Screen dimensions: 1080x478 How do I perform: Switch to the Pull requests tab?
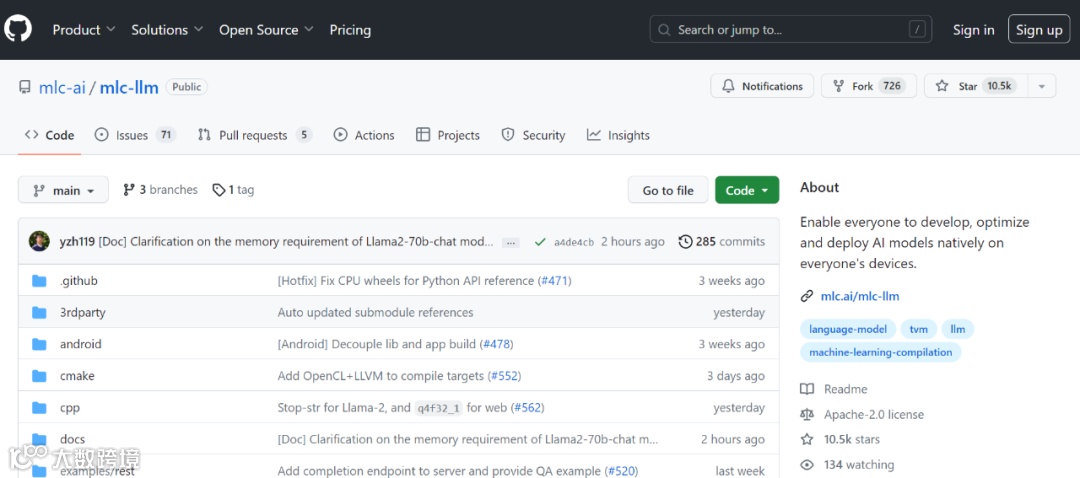pyautogui.click(x=255, y=135)
